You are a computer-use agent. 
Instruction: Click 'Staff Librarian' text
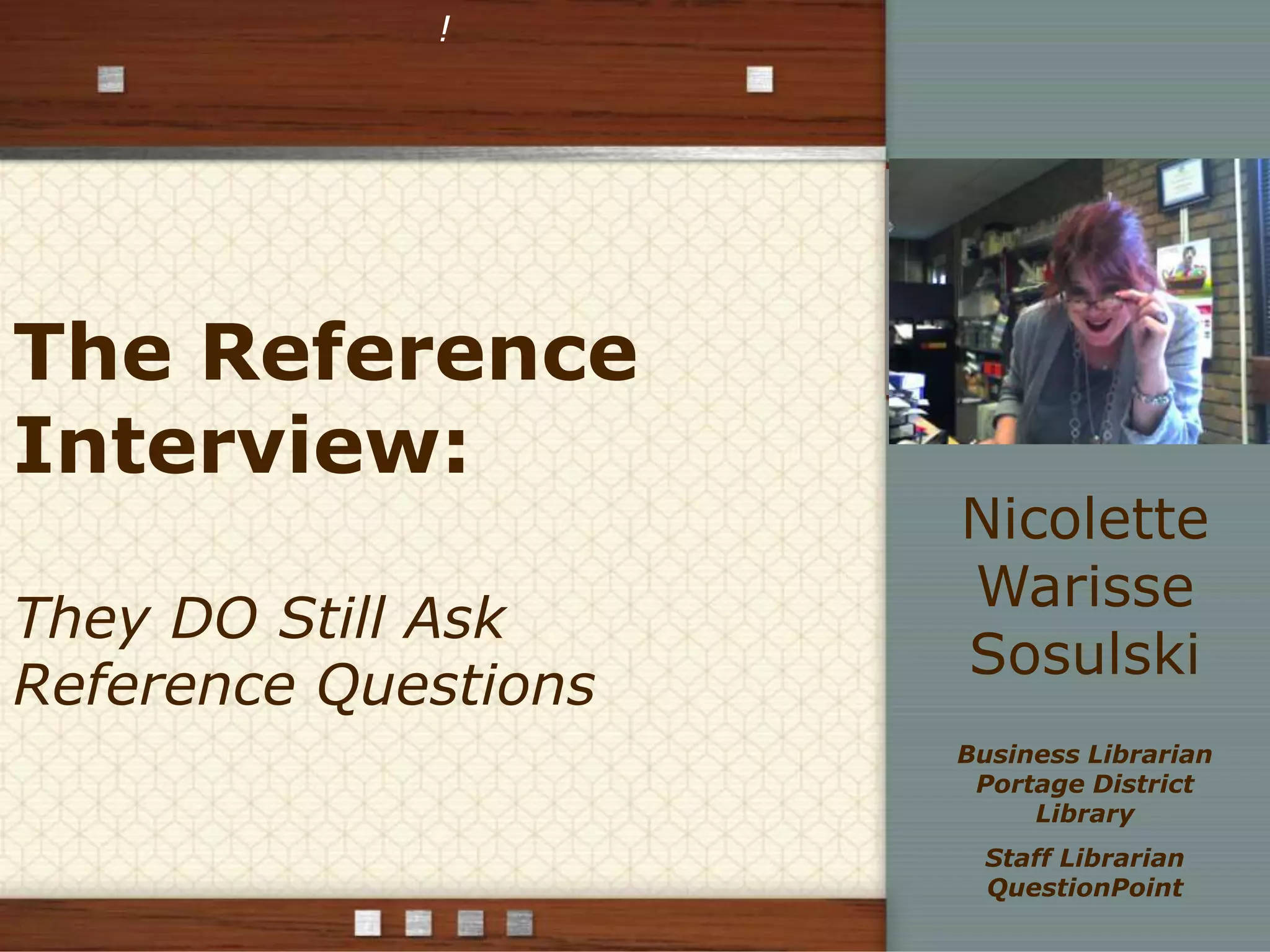(x=1085, y=858)
